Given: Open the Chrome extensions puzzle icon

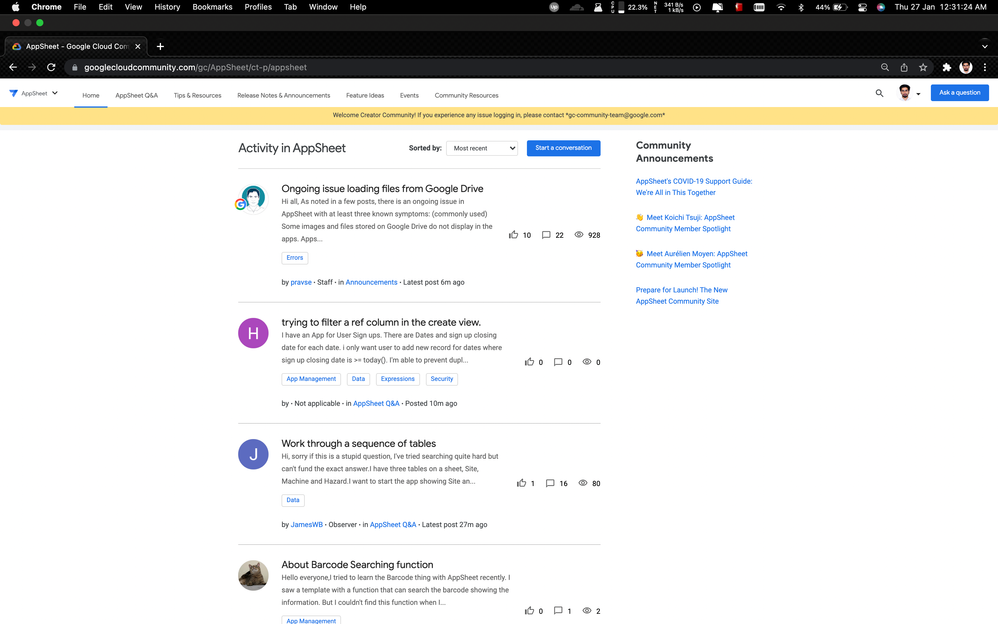Looking at the screenshot, I should point(946,67).
